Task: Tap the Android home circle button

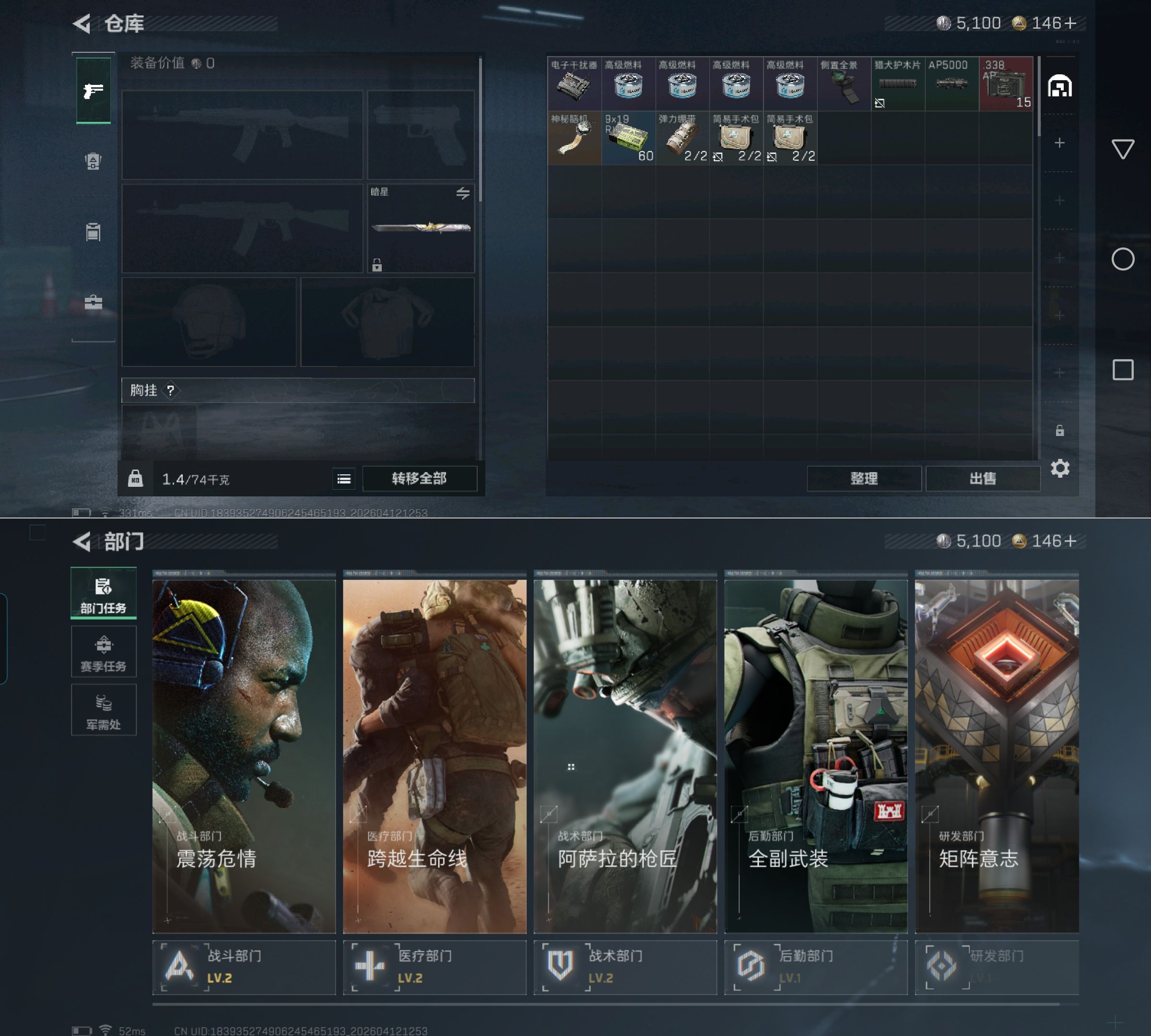Action: pyautogui.click(x=1123, y=259)
